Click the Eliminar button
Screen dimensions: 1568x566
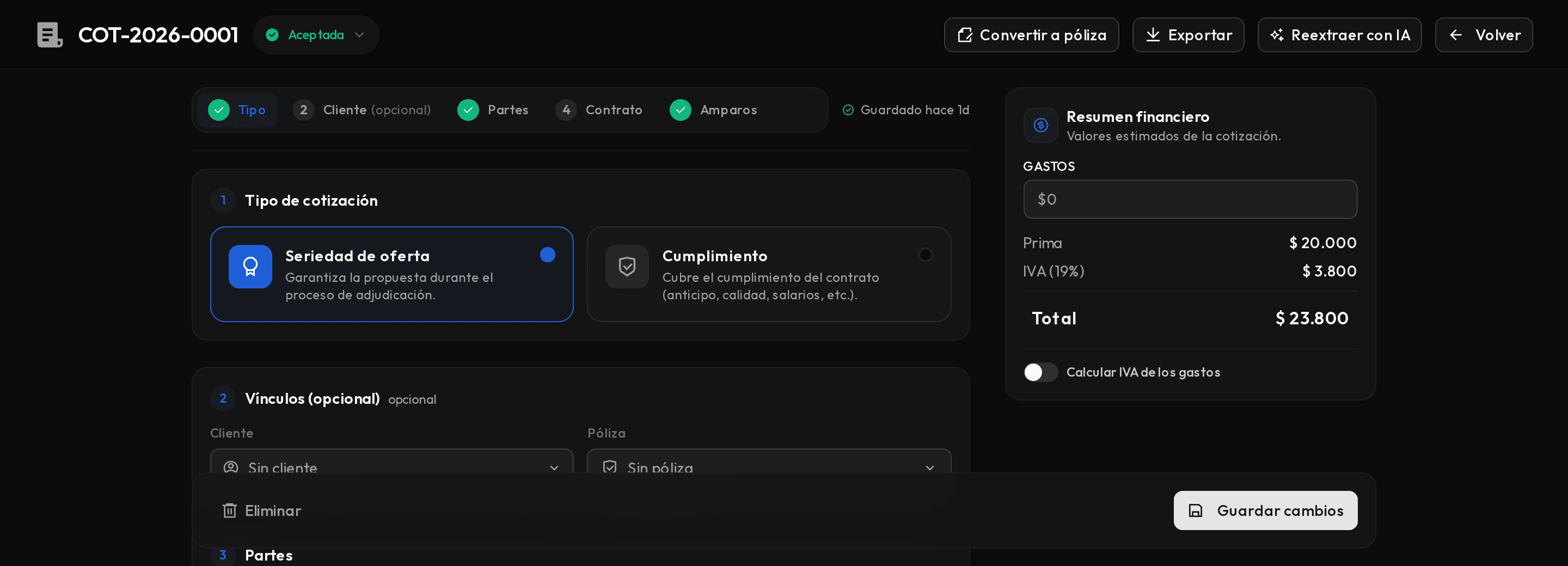point(262,510)
